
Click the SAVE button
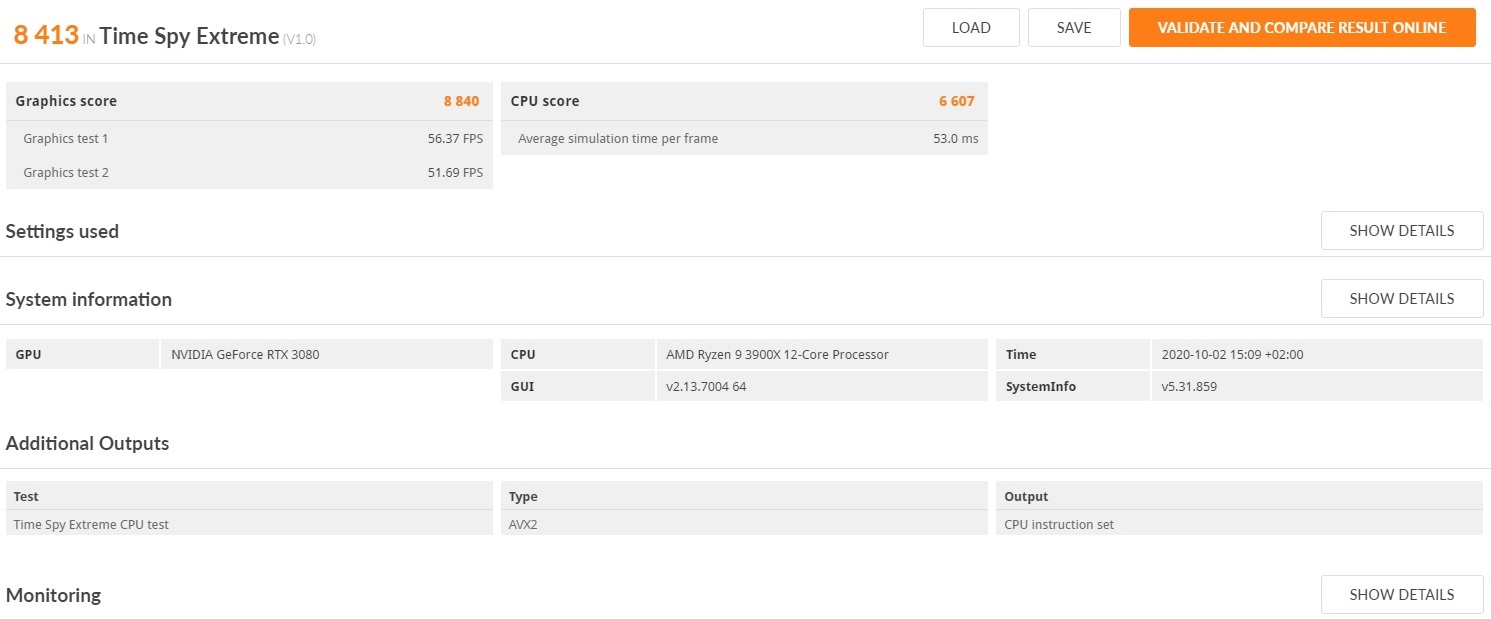(1074, 28)
